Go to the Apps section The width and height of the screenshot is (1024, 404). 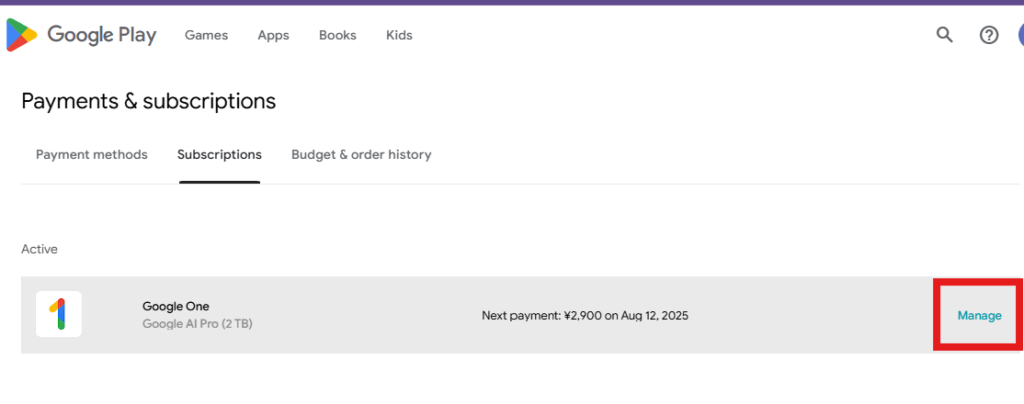tap(273, 35)
